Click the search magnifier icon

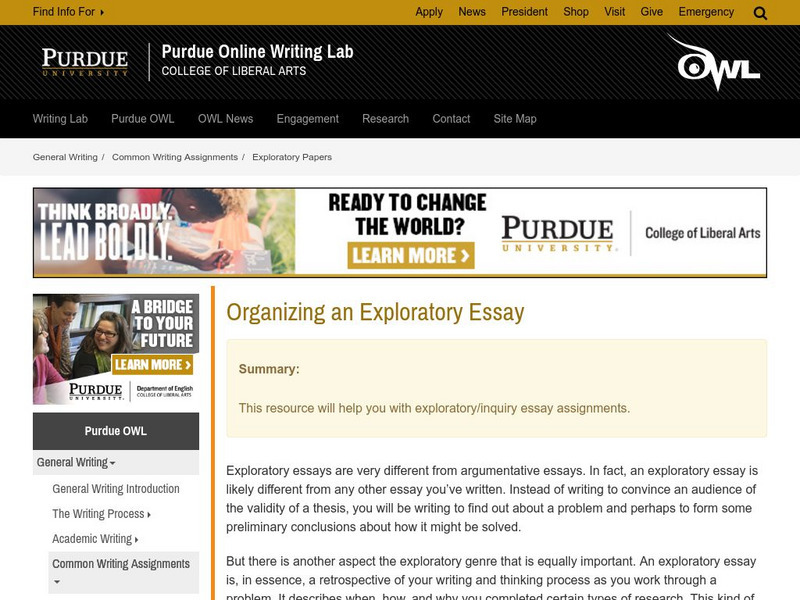pos(760,13)
